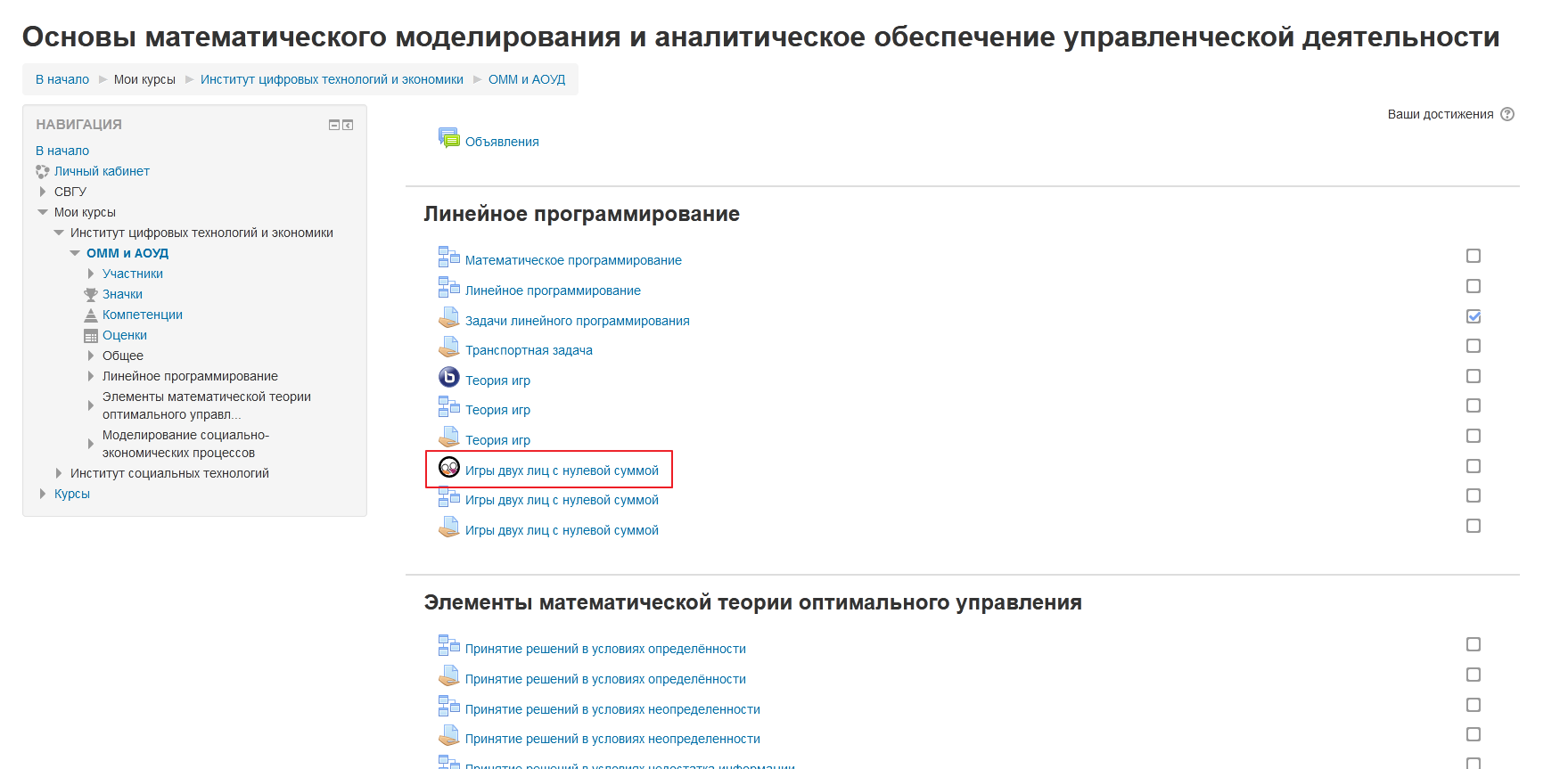Collapse the Мои курсы tree node

pos(43,212)
